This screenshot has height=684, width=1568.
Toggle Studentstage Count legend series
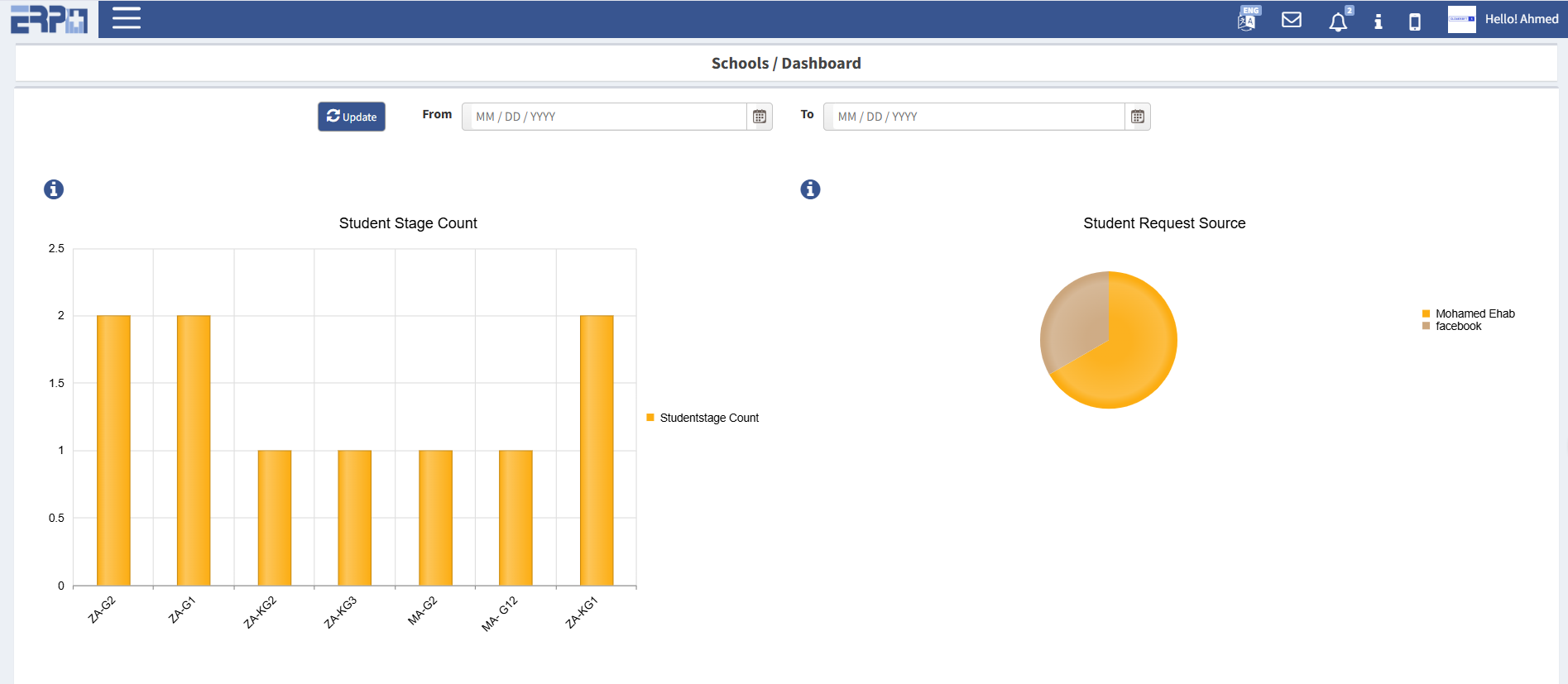point(707,418)
